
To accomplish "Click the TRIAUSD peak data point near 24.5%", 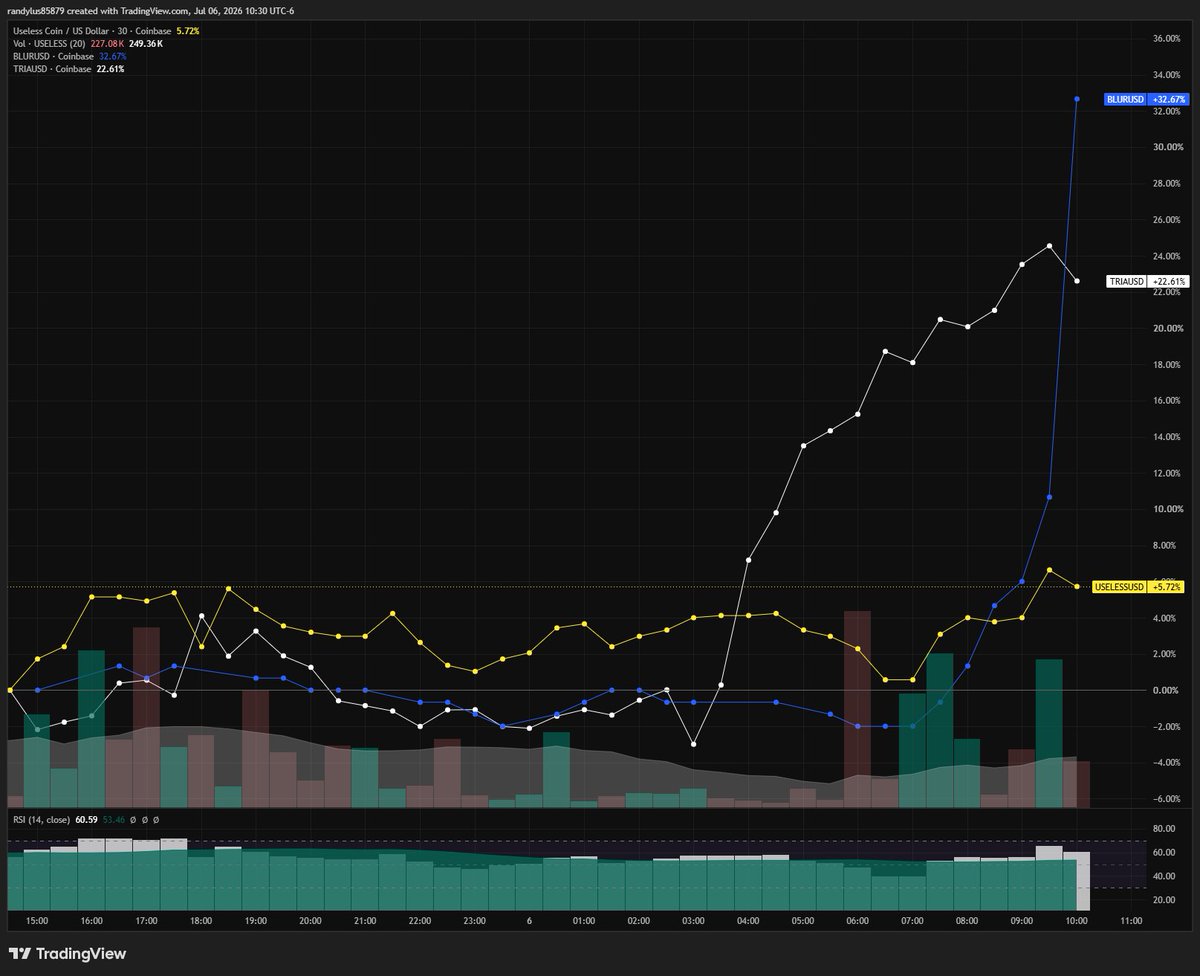I will (x=1049, y=246).
